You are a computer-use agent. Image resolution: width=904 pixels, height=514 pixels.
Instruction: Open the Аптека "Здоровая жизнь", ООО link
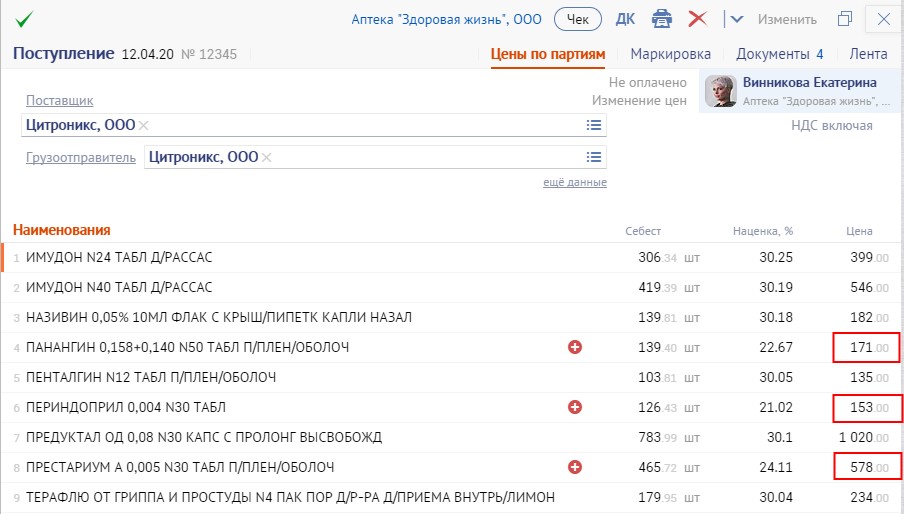point(448,19)
